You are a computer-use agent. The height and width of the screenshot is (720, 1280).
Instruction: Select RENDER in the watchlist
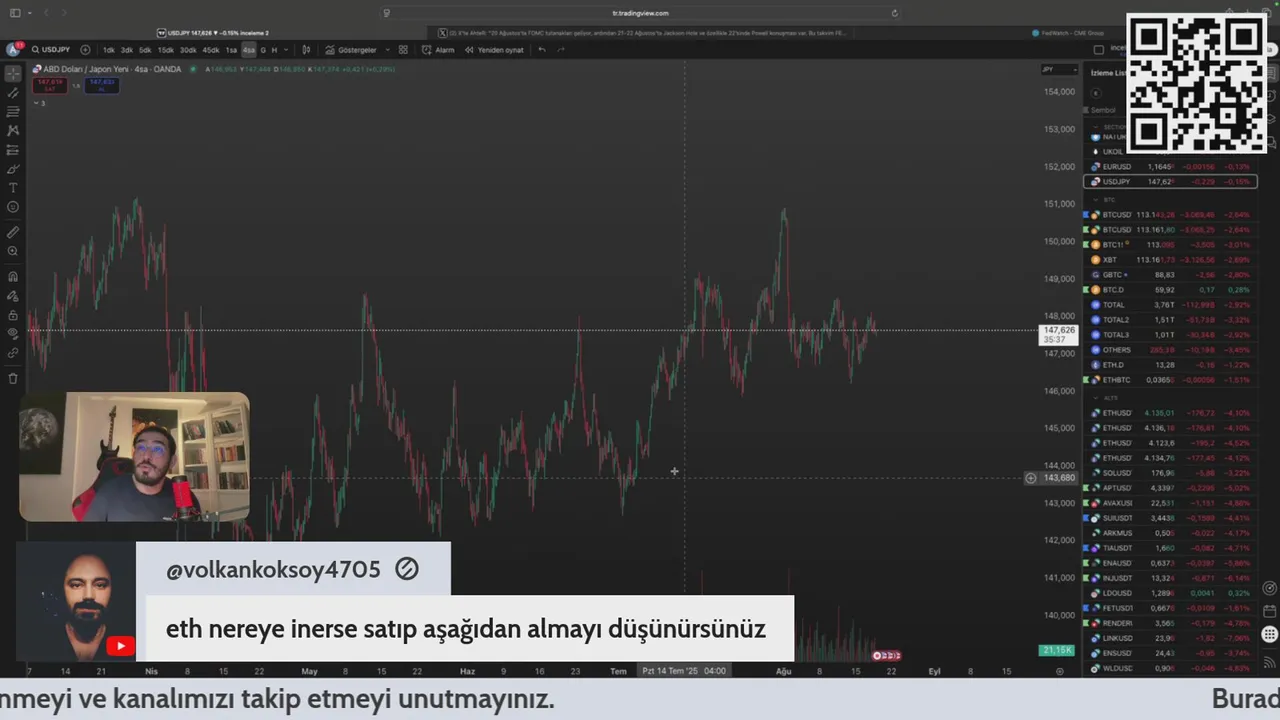click(x=1170, y=623)
